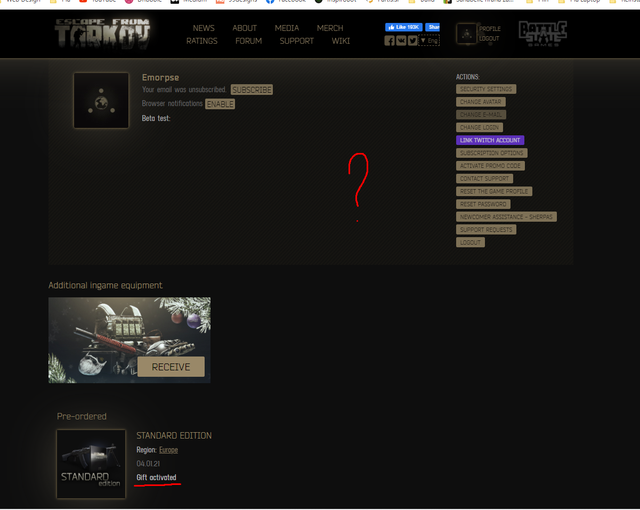Screen dimensions: 640x510
Task: Open the MEDIA menu item
Action: [x=287, y=28]
